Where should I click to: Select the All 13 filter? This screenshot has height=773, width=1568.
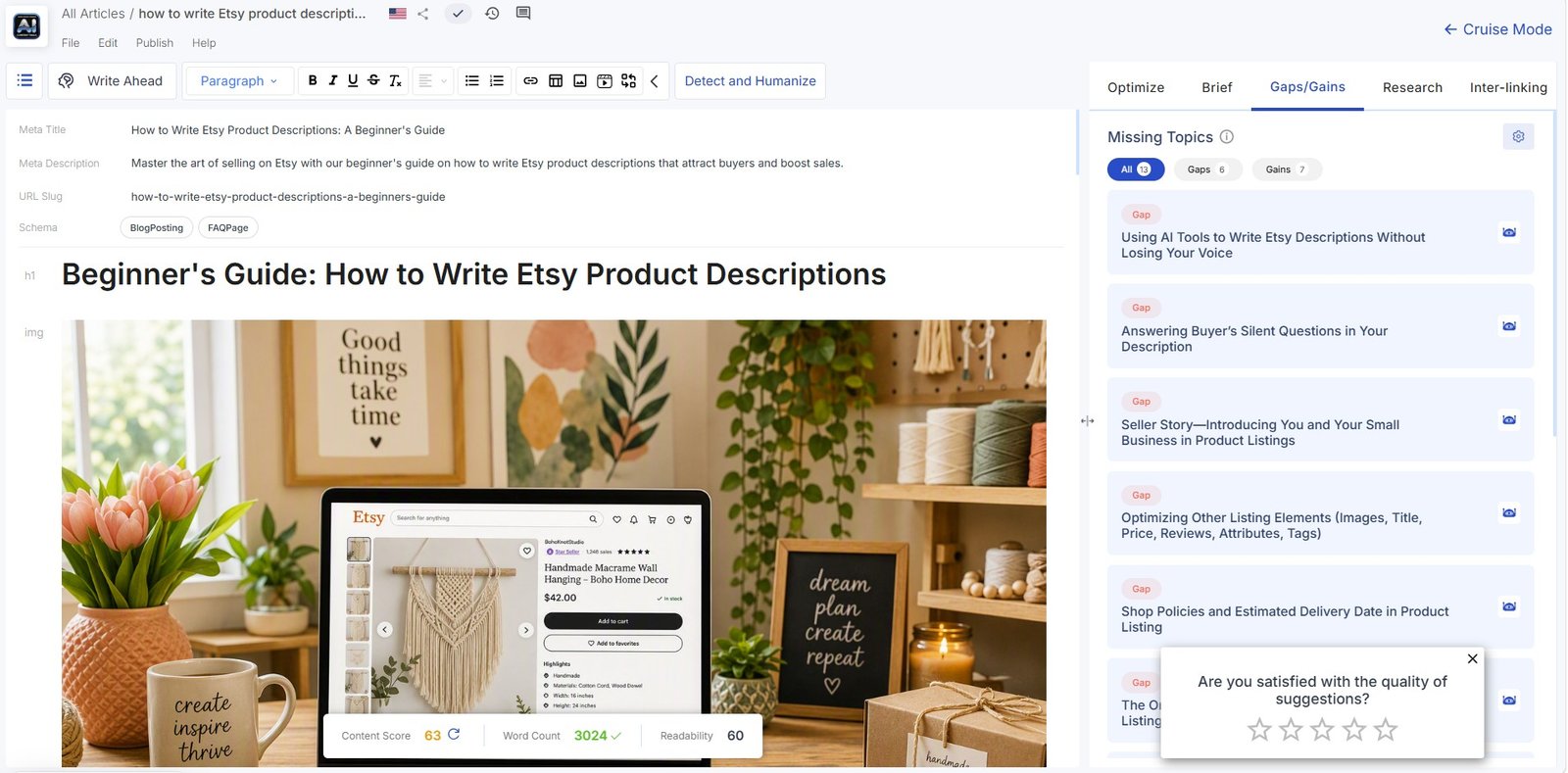click(x=1136, y=169)
